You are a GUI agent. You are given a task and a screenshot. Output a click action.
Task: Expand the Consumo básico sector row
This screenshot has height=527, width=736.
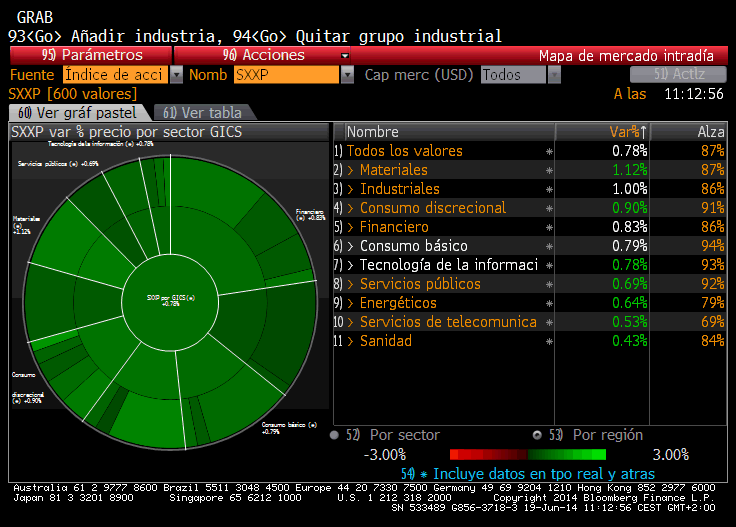tap(350, 246)
